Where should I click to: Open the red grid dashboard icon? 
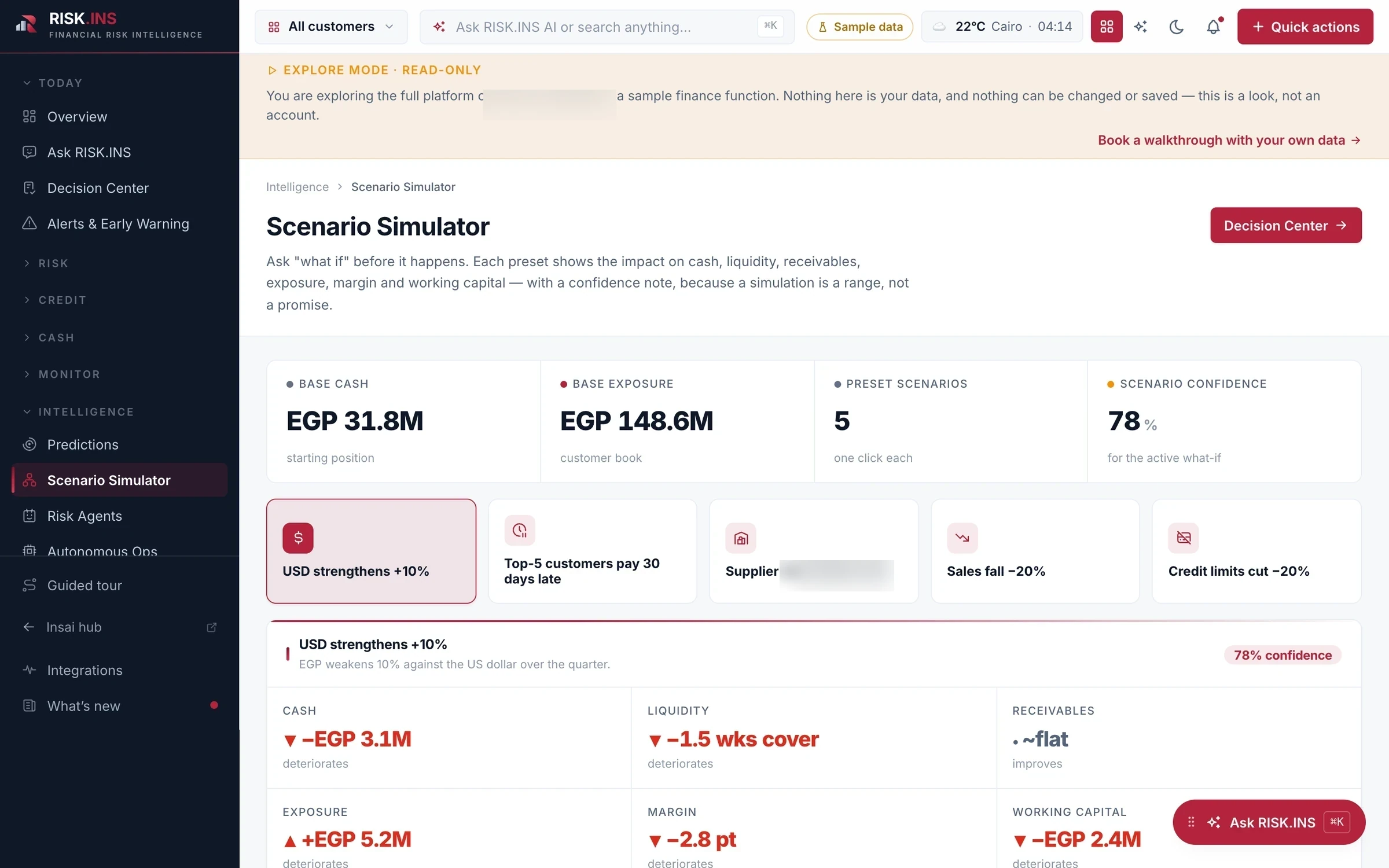[x=1106, y=27]
